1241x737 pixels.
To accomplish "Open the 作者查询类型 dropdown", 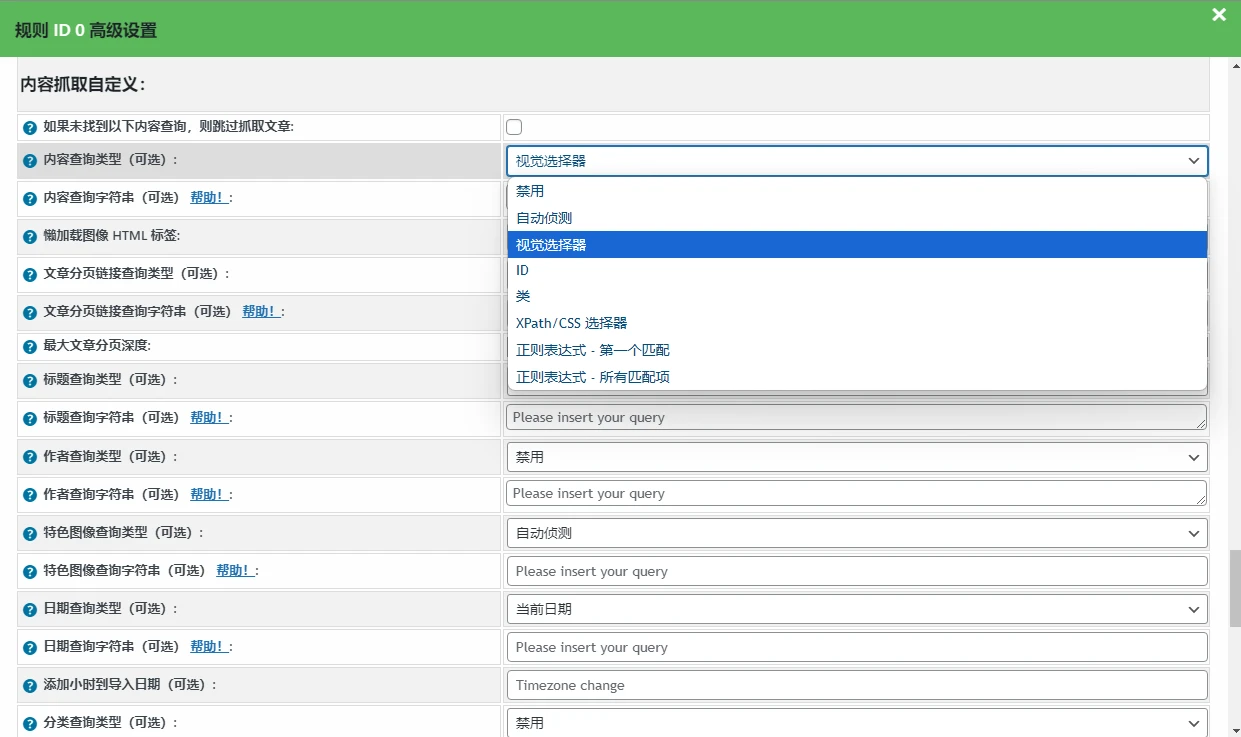I will pos(855,456).
